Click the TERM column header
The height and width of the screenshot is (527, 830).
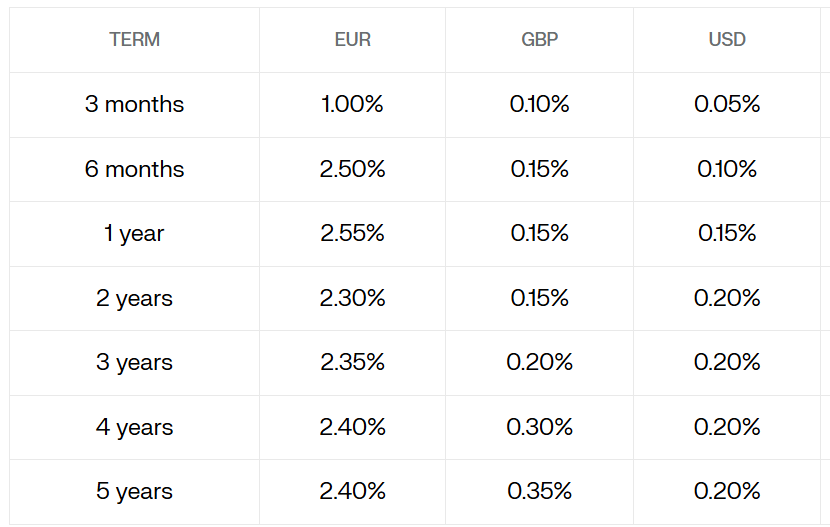[x=135, y=40]
